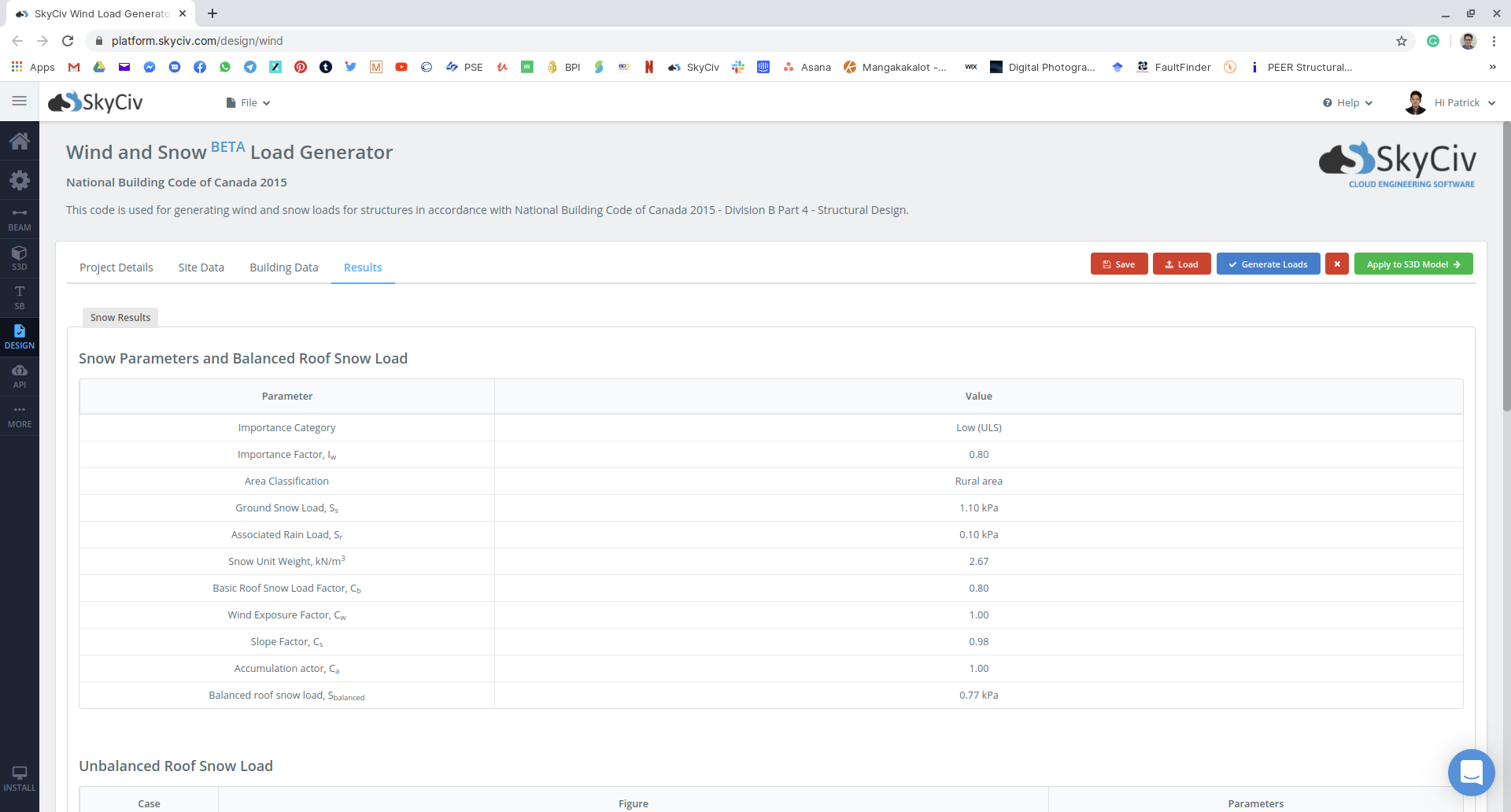This screenshot has height=812, width=1511.
Task: Open Slack bookmark
Action: click(x=738, y=67)
